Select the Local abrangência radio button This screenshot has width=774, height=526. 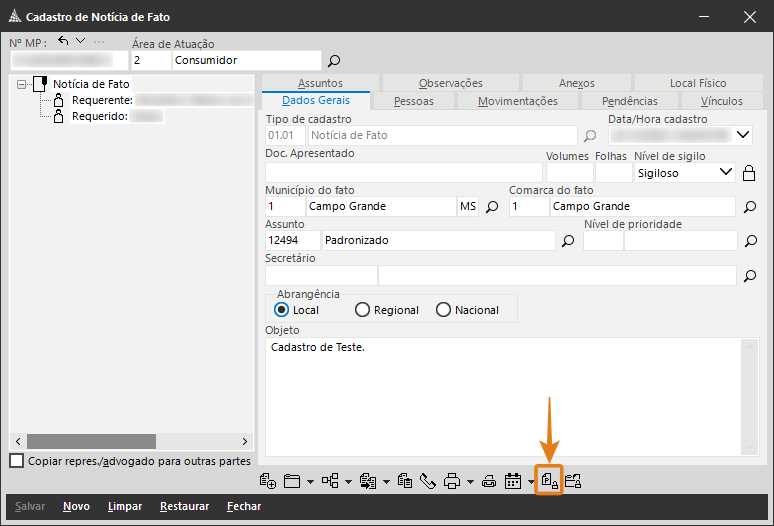coord(281,310)
